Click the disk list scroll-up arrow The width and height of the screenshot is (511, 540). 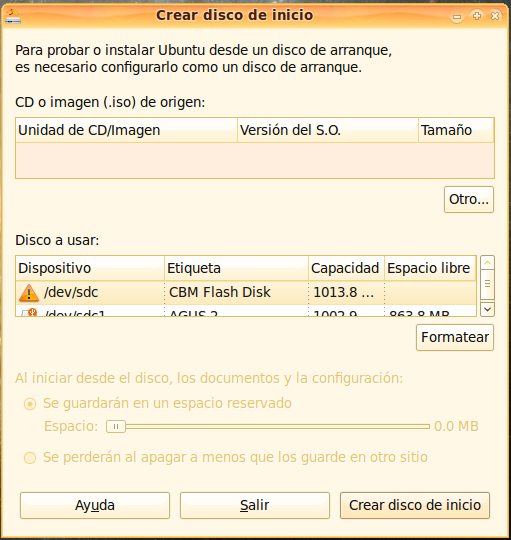click(487, 263)
